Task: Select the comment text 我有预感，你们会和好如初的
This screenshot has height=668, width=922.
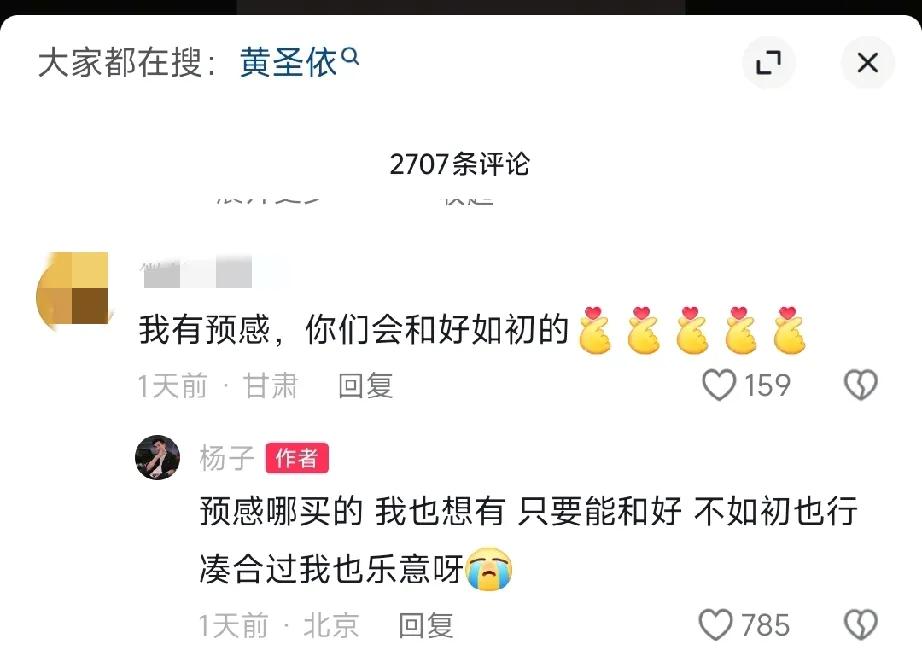Action: (x=354, y=329)
